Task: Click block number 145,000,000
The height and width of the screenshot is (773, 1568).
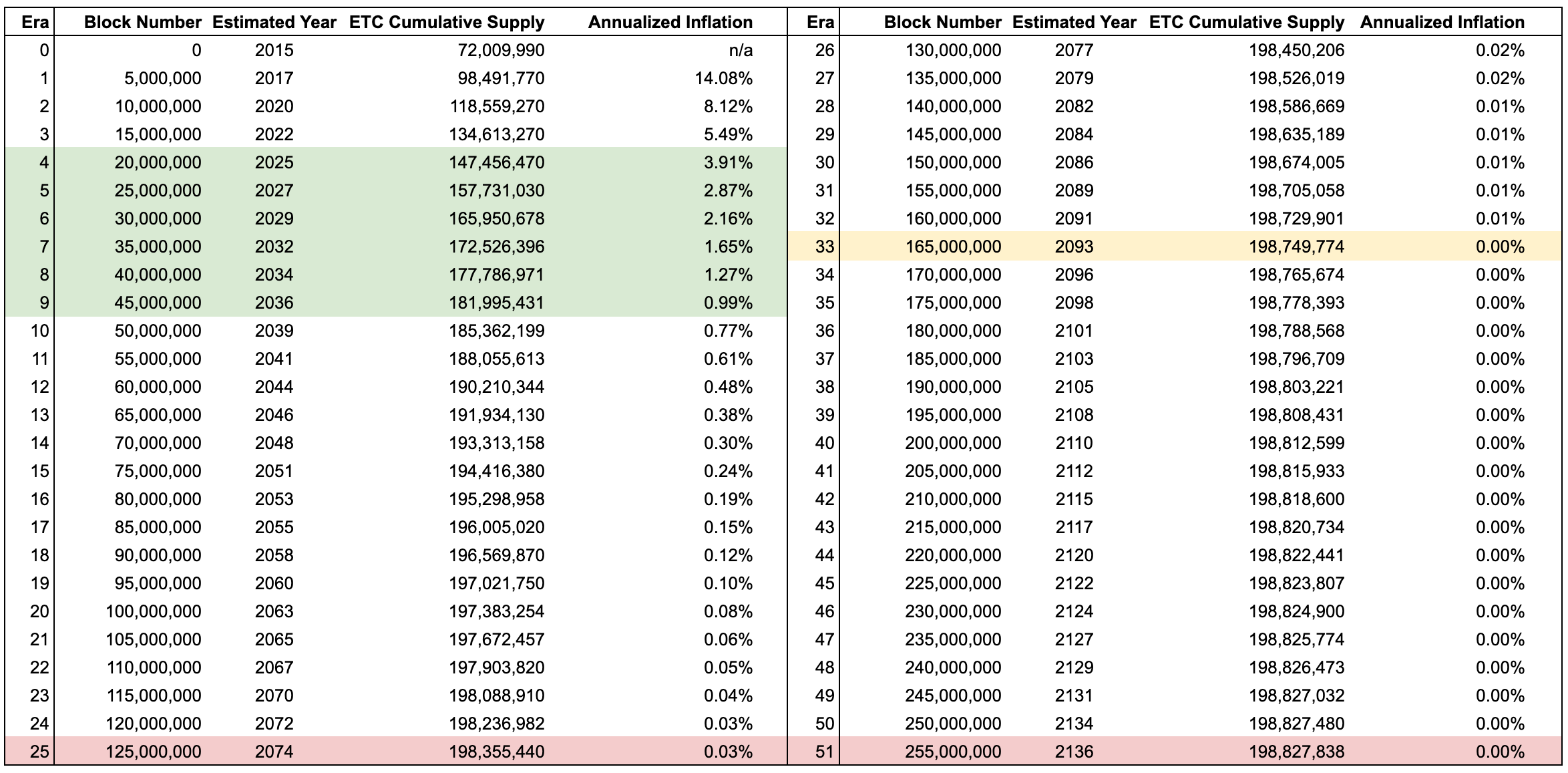Action: pos(954,134)
